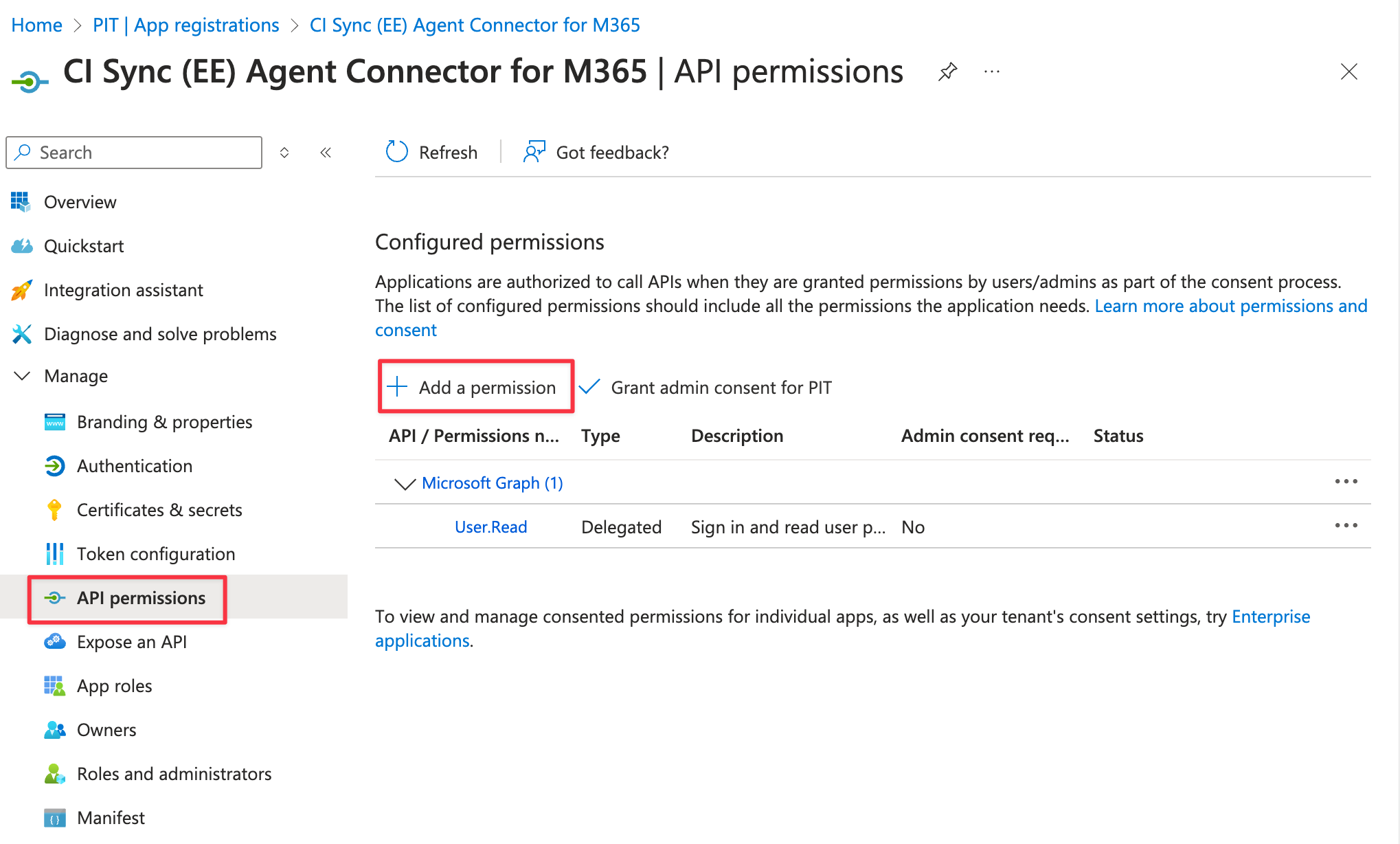Collapse the Microsoft Graph permissions group
The width and height of the screenshot is (1400, 844).
point(405,484)
